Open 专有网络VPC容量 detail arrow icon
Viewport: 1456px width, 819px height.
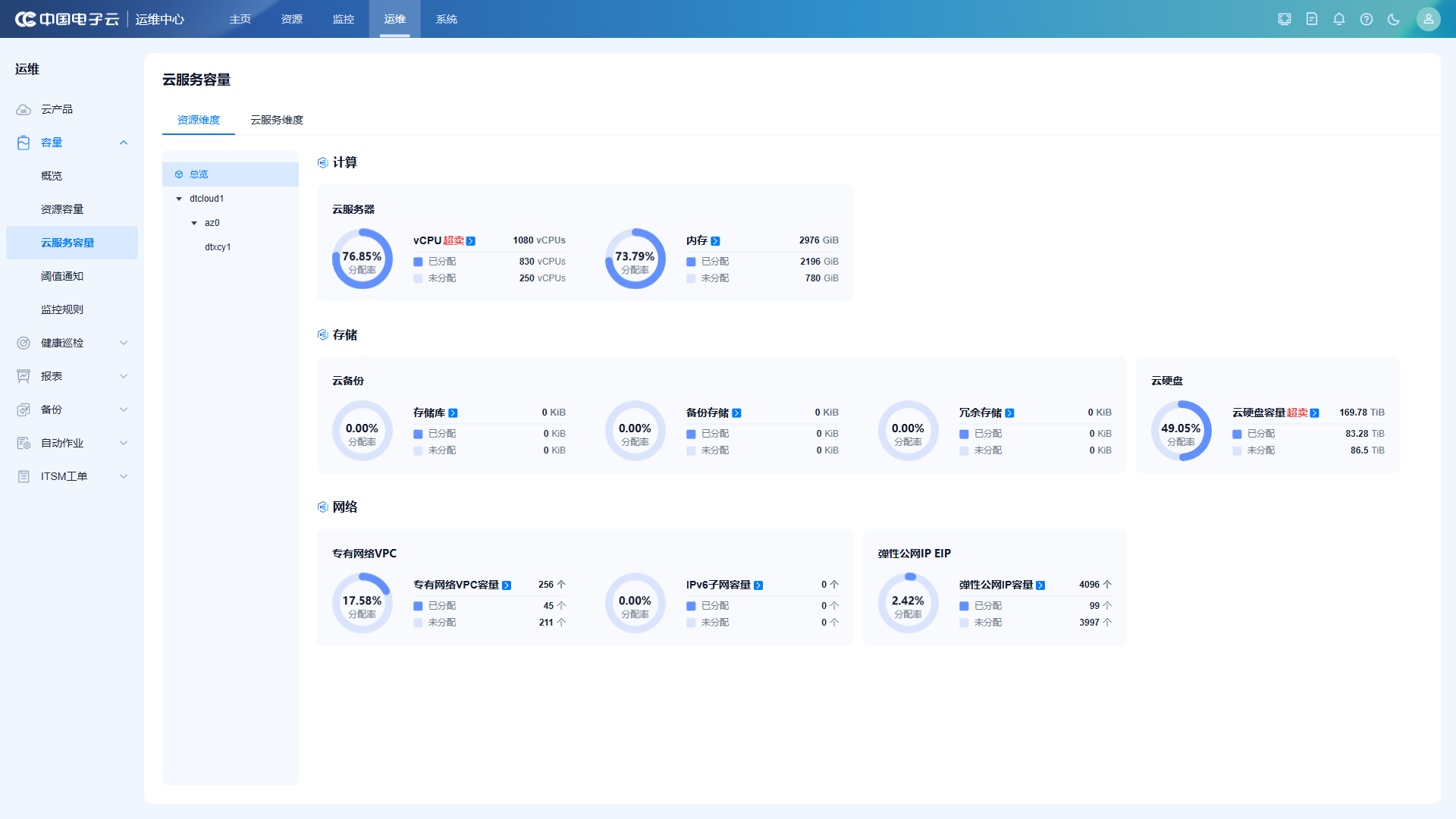click(x=507, y=585)
